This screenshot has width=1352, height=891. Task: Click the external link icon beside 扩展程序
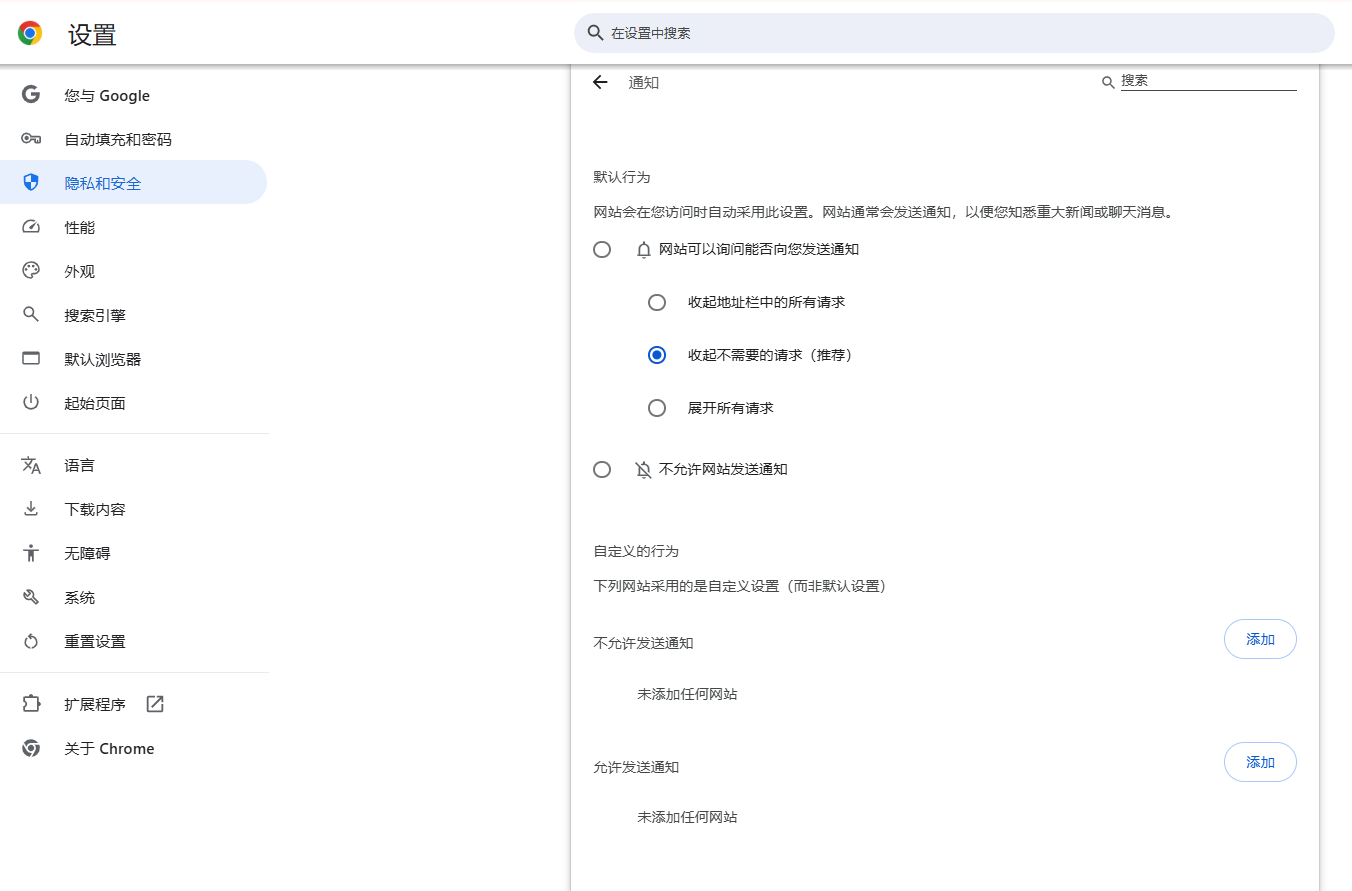click(155, 704)
